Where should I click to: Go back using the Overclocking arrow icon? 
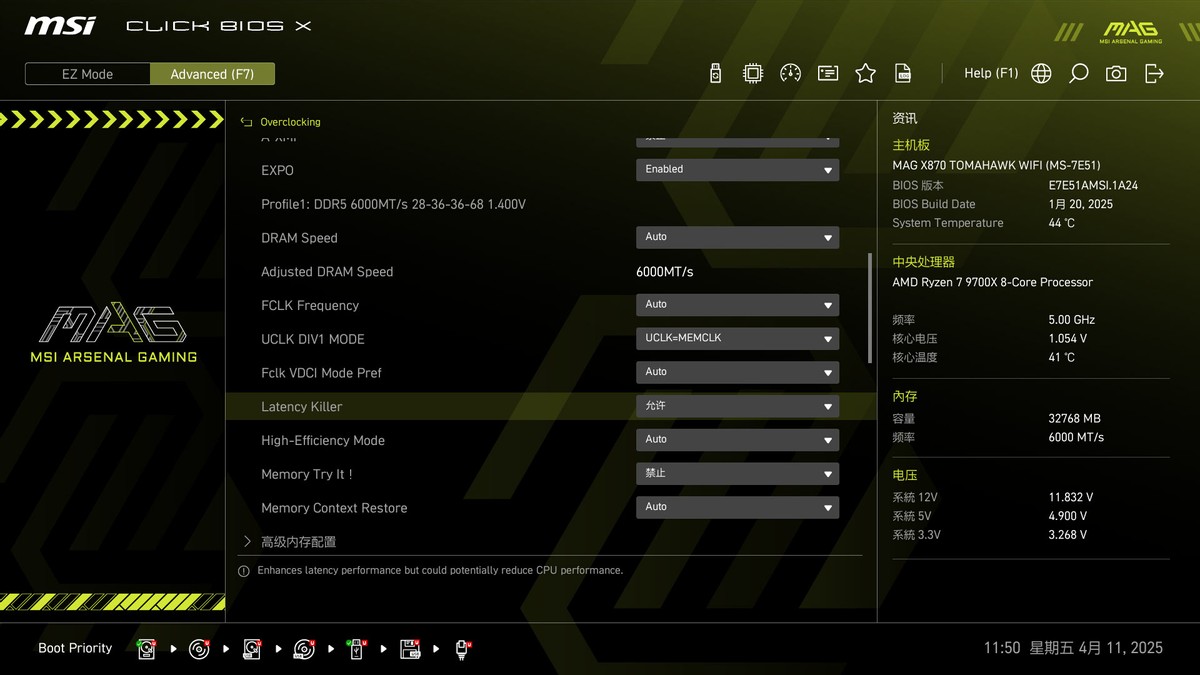pos(246,122)
